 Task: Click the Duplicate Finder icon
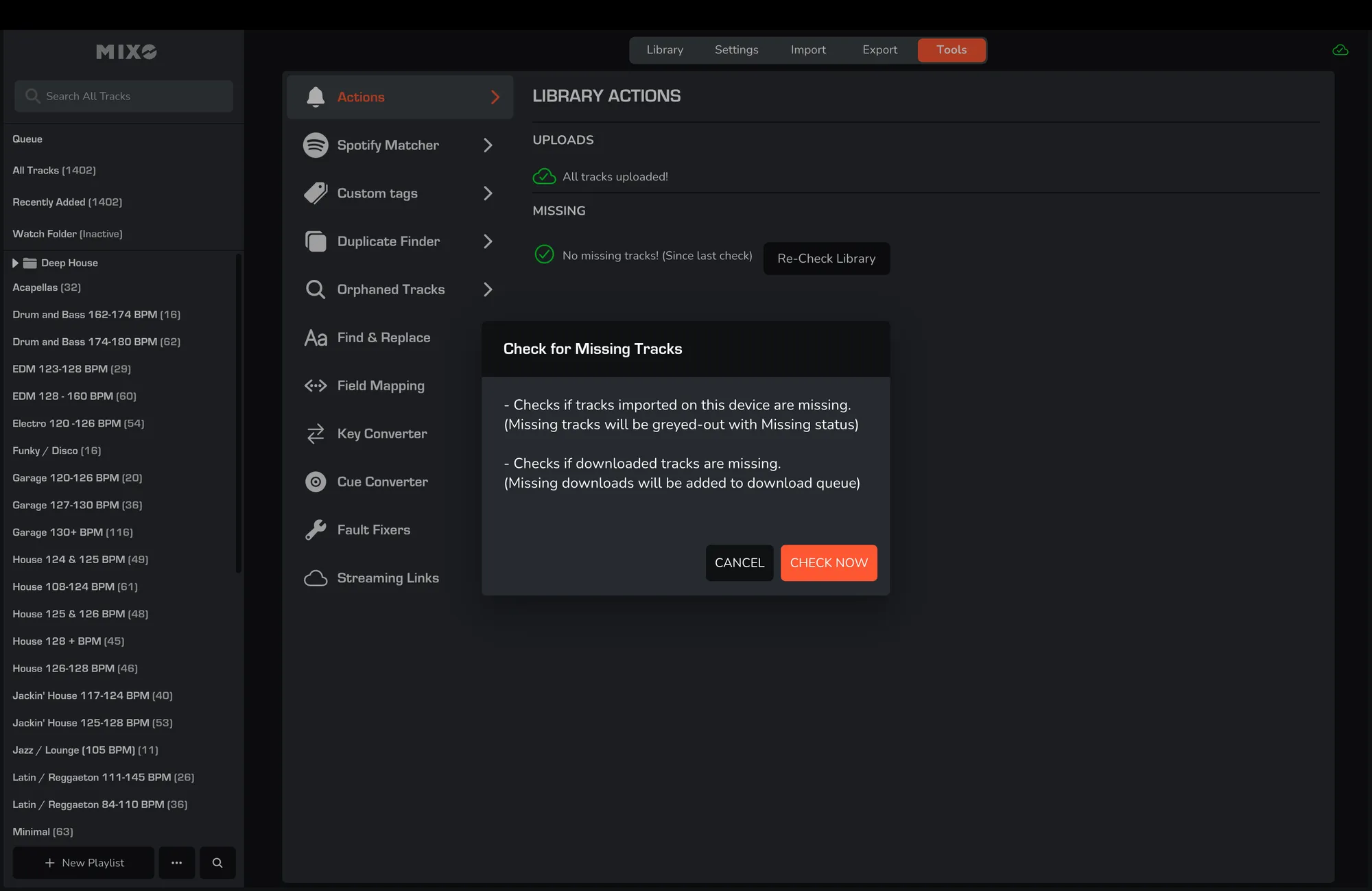coord(316,241)
